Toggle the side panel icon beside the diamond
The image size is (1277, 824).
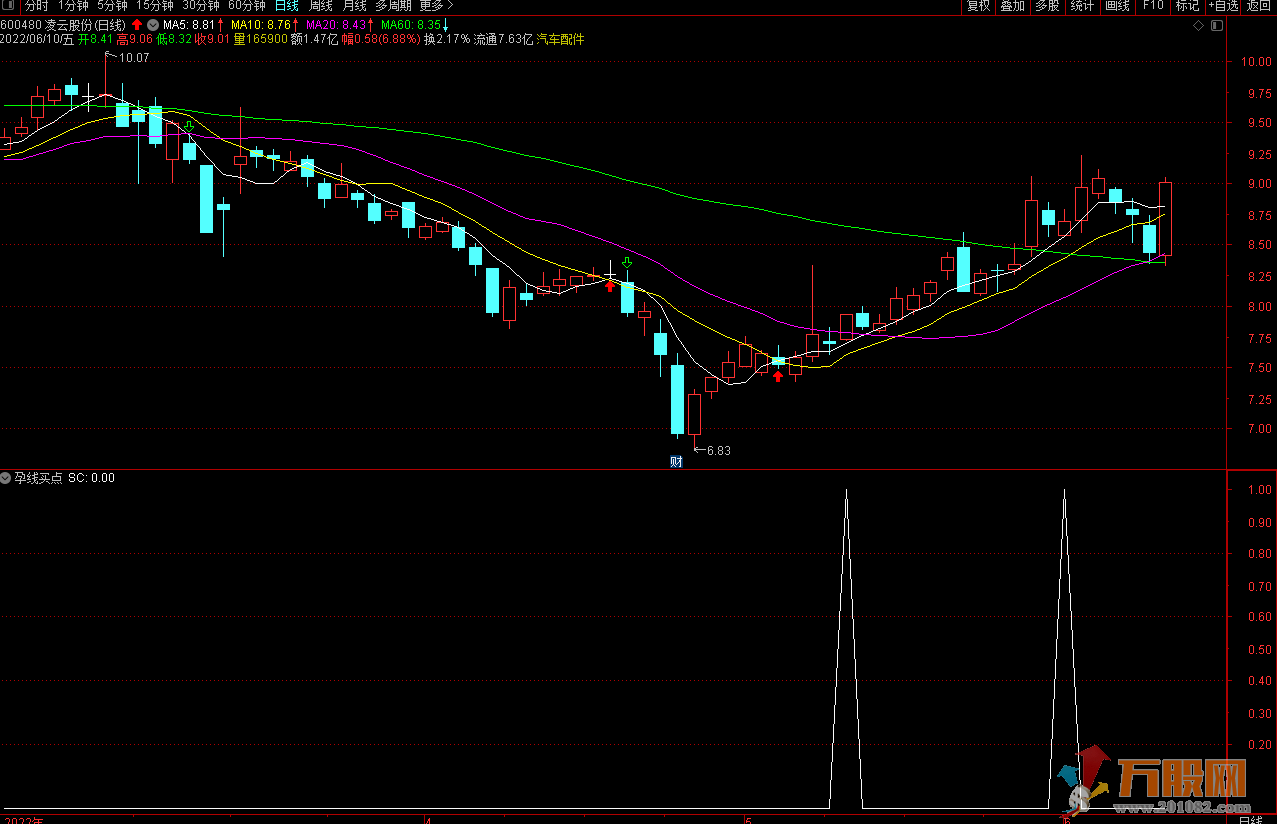coord(1215,25)
